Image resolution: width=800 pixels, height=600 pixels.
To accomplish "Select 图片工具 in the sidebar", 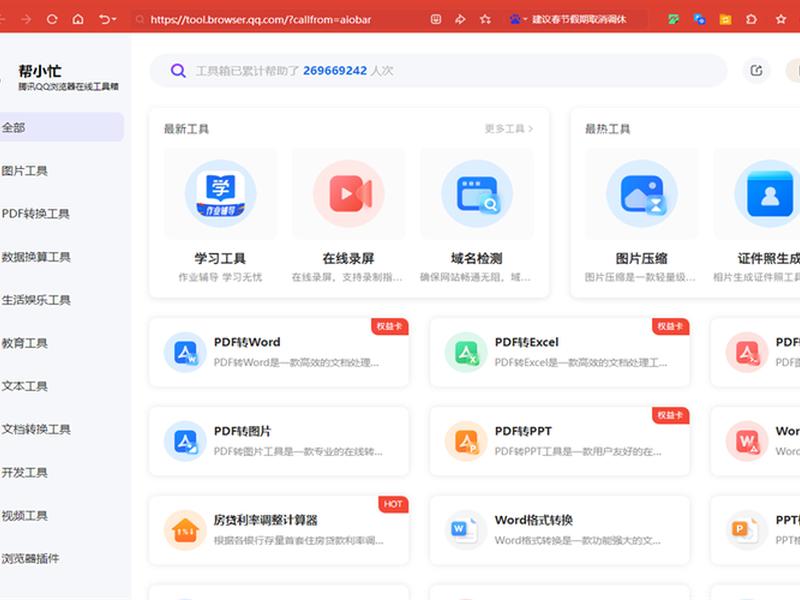I will click(24, 170).
